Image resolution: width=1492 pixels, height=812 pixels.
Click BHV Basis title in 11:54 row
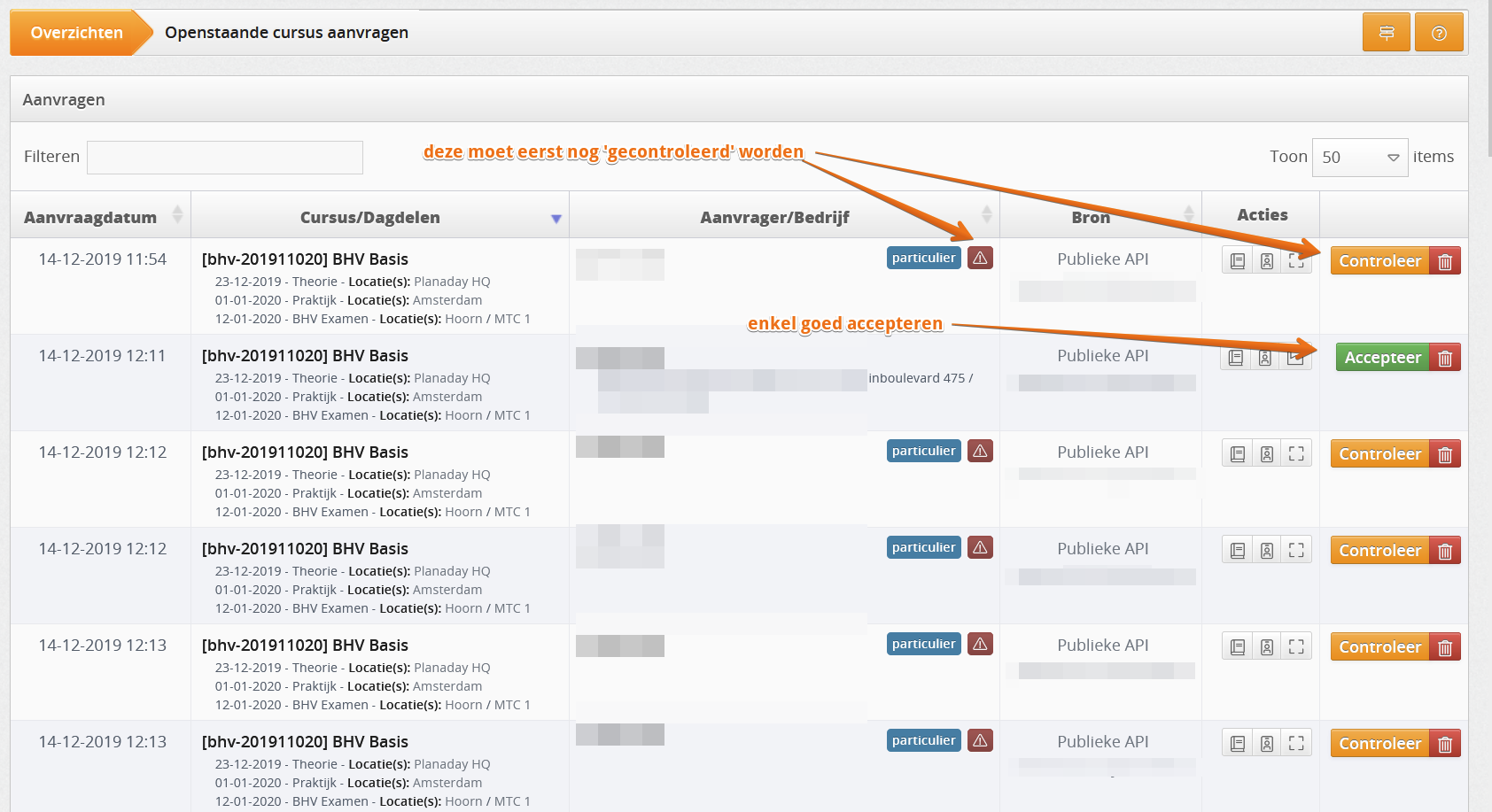click(x=305, y=259)
